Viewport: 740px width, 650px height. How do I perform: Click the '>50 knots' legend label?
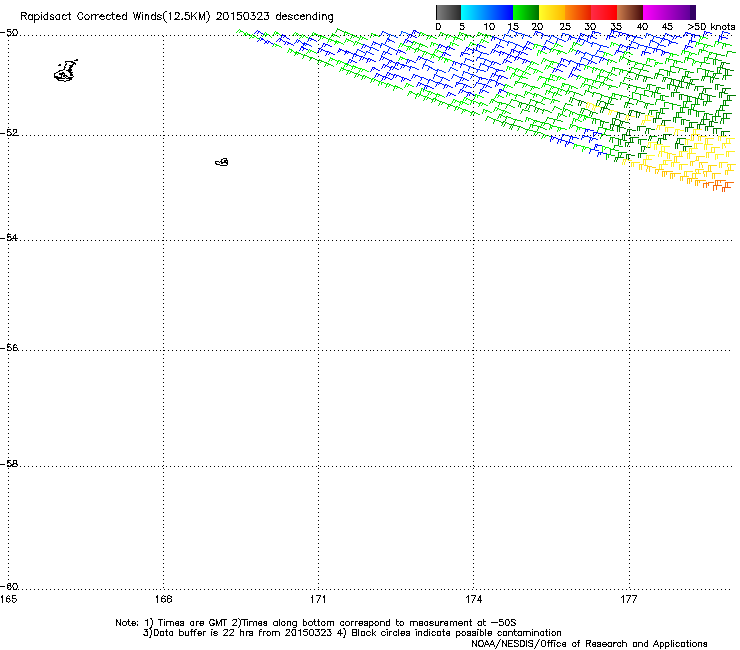pyautogui.click(x=711, y=27)
